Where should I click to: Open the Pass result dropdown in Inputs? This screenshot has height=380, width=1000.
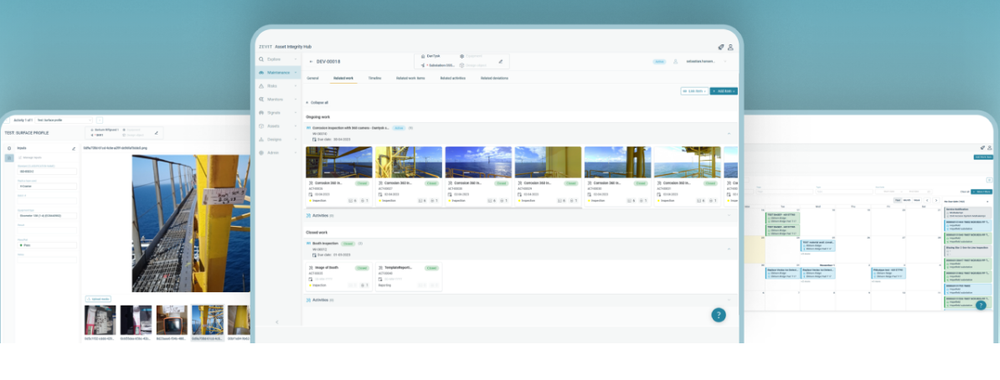pyautogui.click(x=47, y=245)
